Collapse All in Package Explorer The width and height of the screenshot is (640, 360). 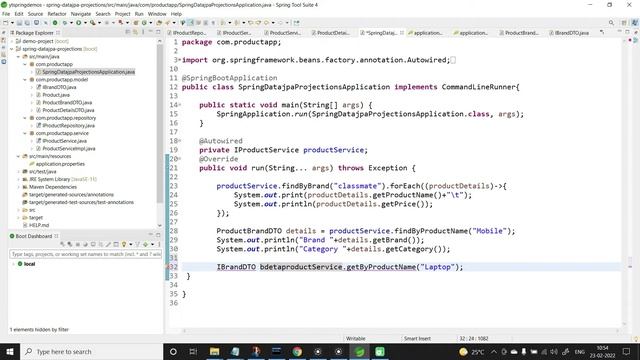coord(127,32)
